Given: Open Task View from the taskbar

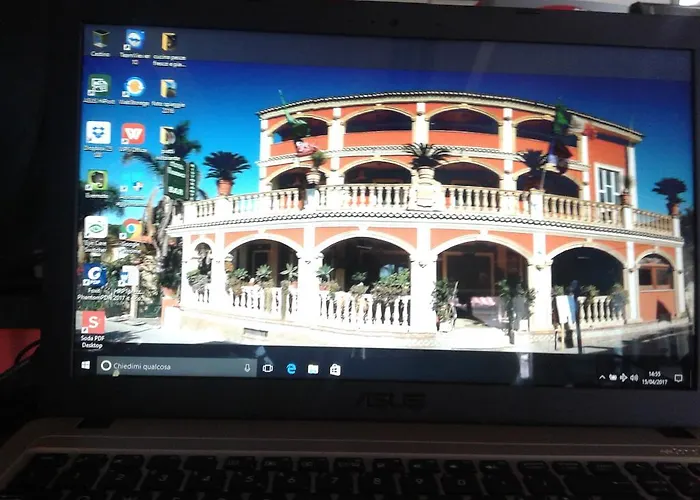Looking at the screenshot, I should tap(268, 368).
